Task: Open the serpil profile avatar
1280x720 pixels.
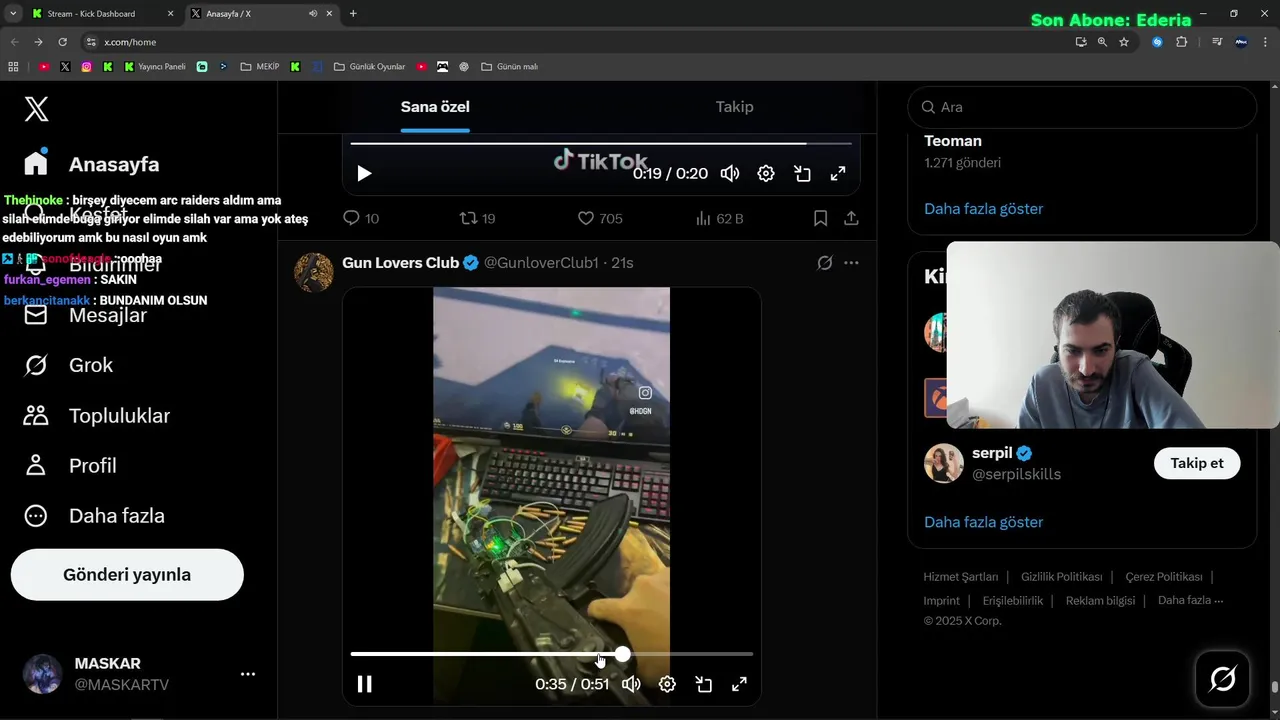Action: pos(943,463)
